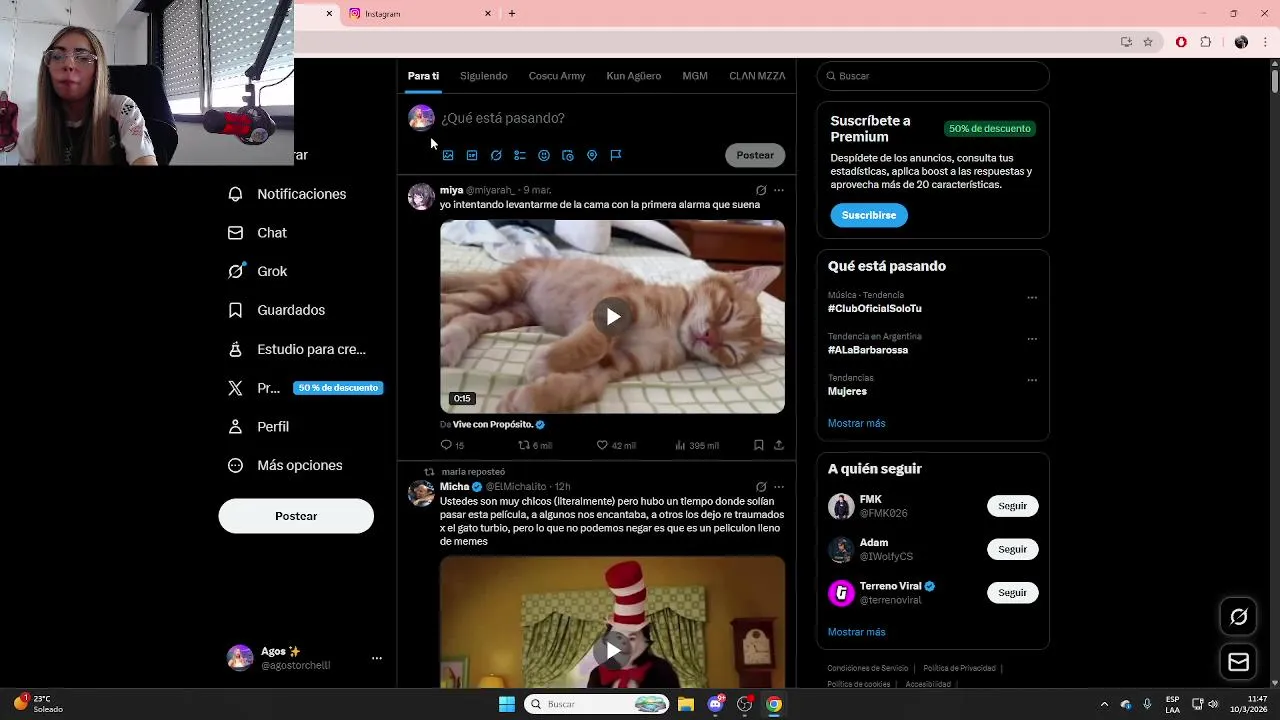Add a GIF in the composer
1280x720 pixels.
(472, 155)
